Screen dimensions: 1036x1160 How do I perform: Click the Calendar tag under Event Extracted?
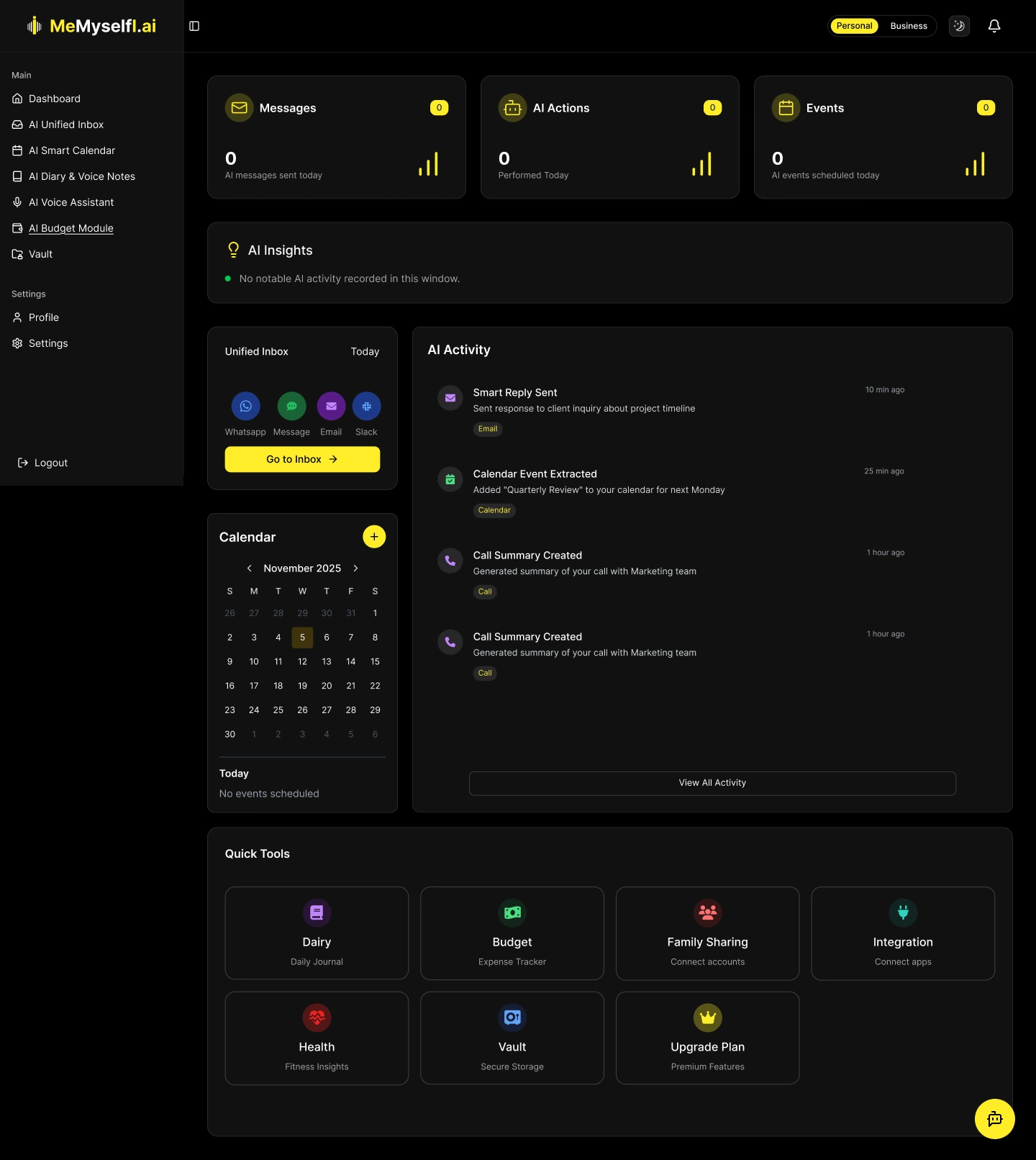coord(494,510)
